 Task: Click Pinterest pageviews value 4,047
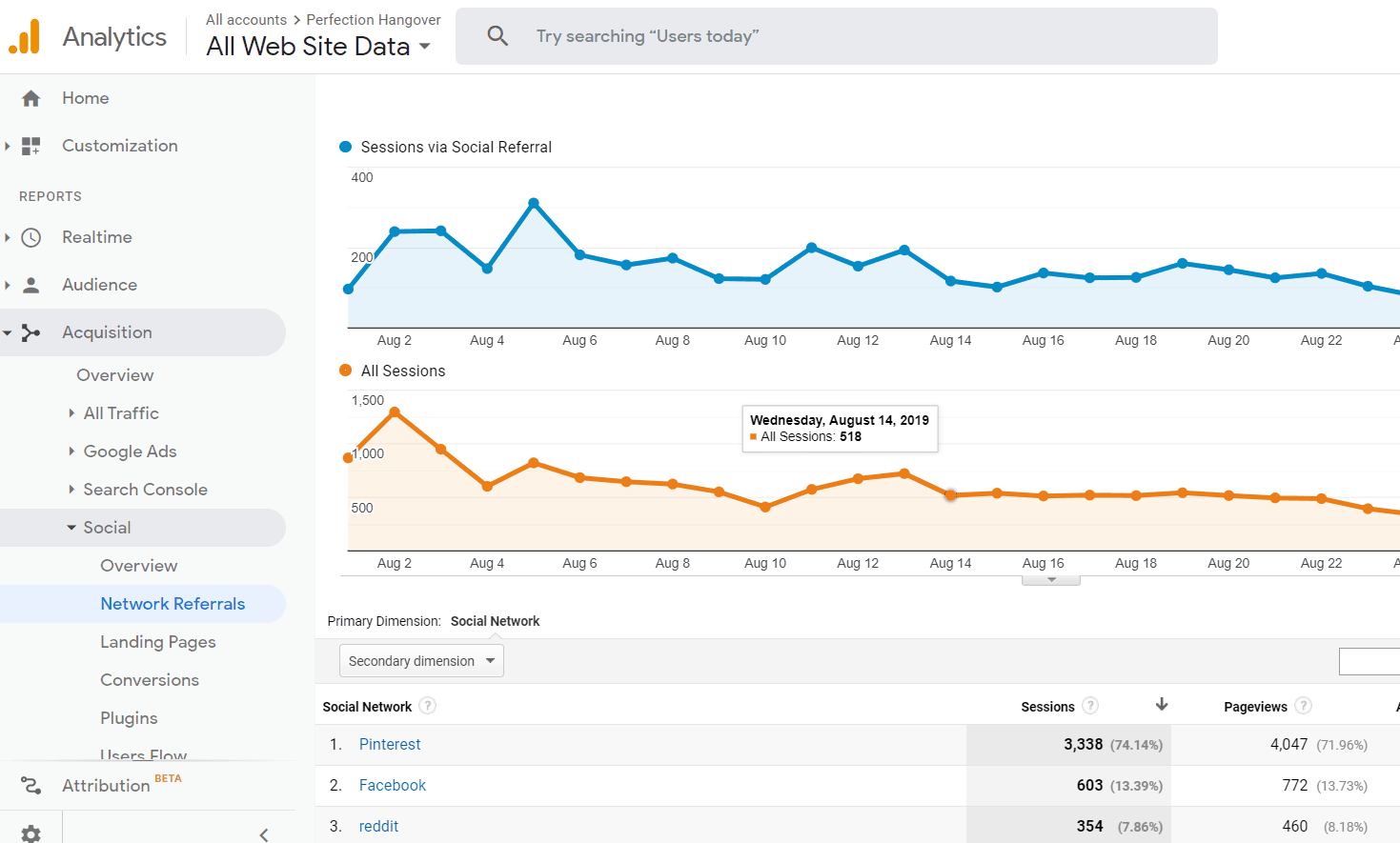[x=1288, y=745]
